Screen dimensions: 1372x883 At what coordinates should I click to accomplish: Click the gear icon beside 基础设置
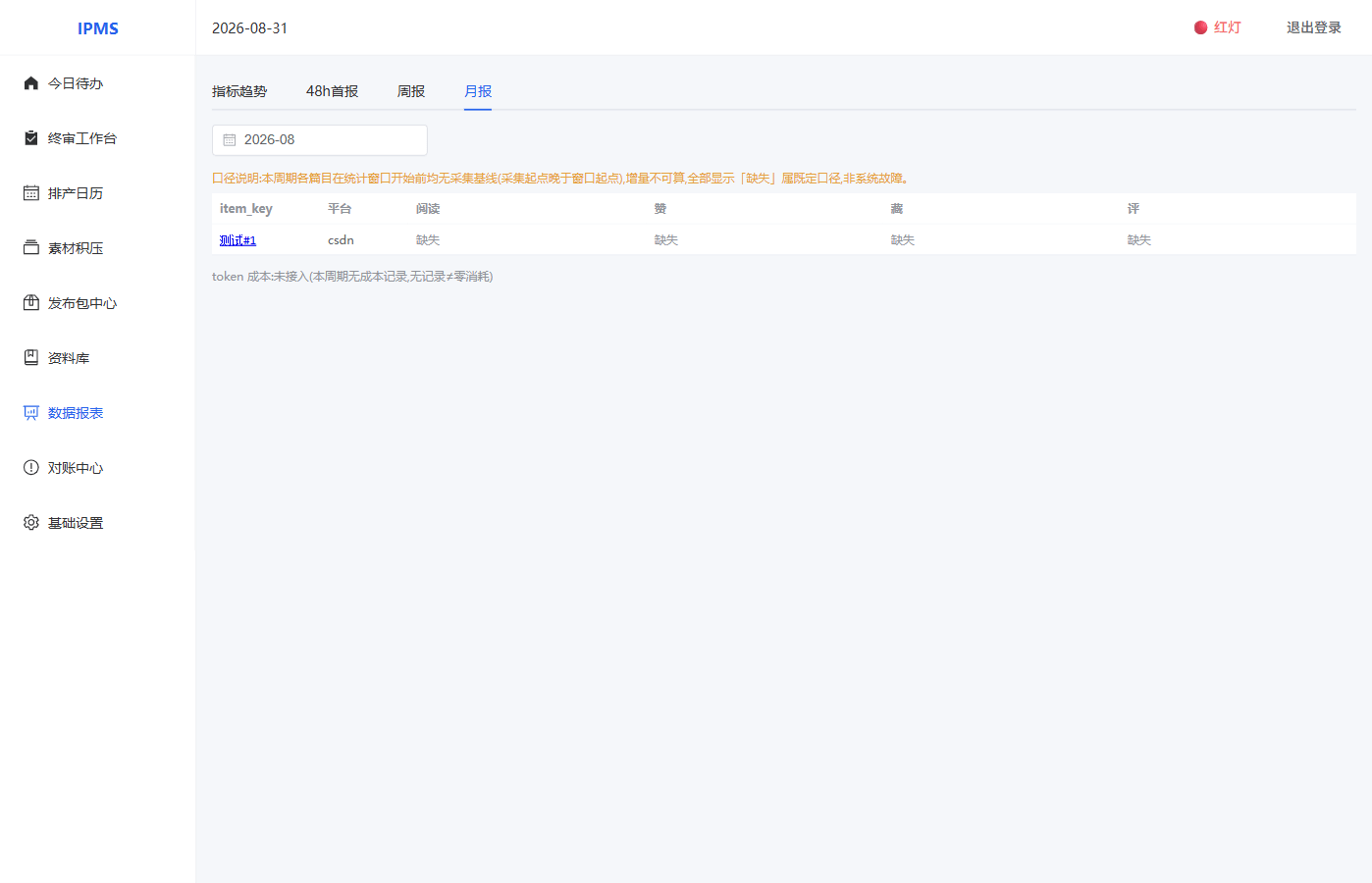[x=31, y=523]
